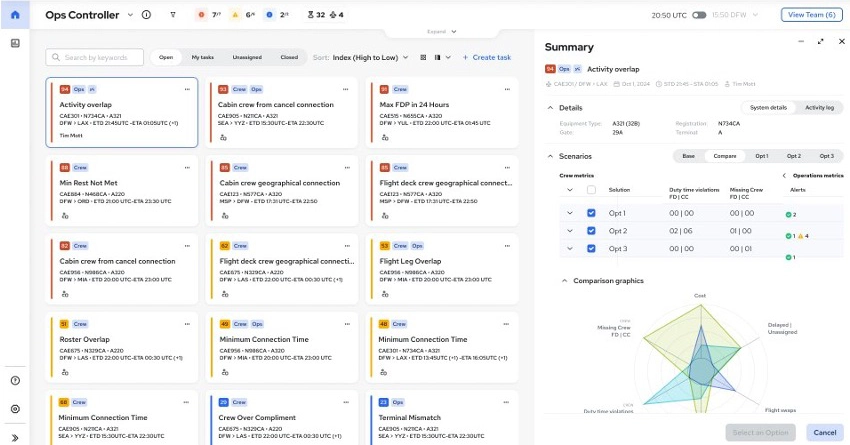Open the hourglass pending counter 32
Screen dimensions: 850x445
(x=316, y=15)
